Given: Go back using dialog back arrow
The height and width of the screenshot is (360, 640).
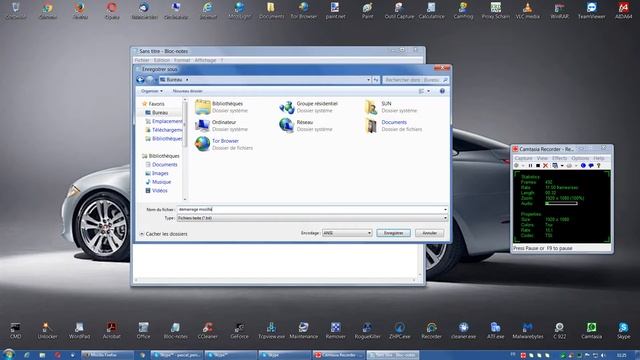Looking at the screenshot, I should pyautogui.click(x=140, y=80).
